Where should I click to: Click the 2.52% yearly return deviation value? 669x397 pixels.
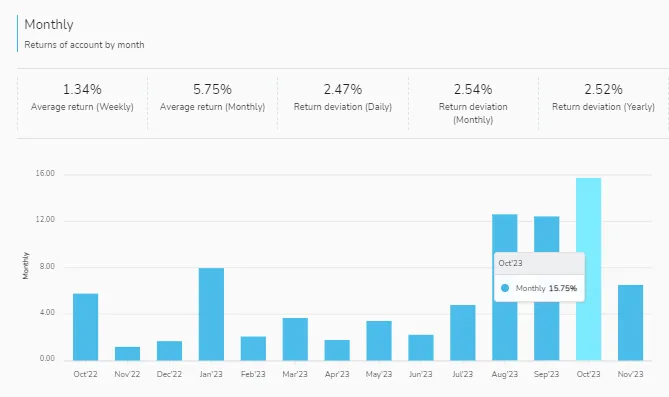(603, 89)
